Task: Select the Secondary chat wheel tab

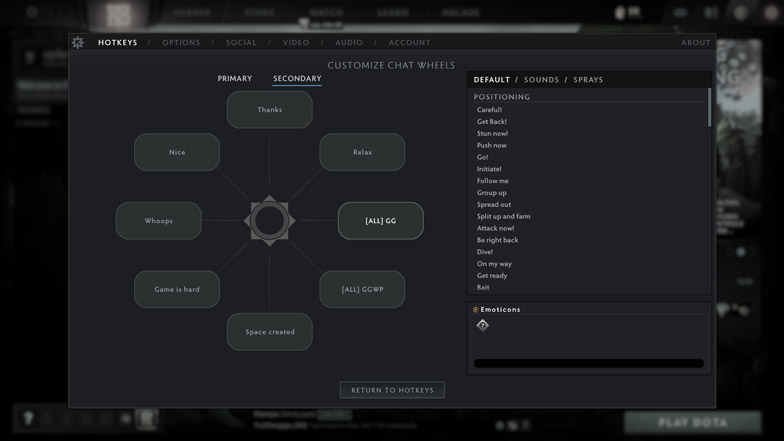Action: (297, 78)
